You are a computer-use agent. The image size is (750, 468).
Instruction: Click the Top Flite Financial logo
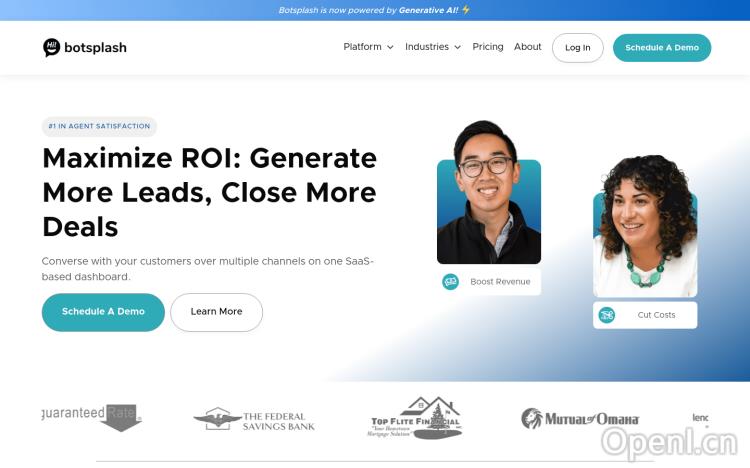click(416, 418)
